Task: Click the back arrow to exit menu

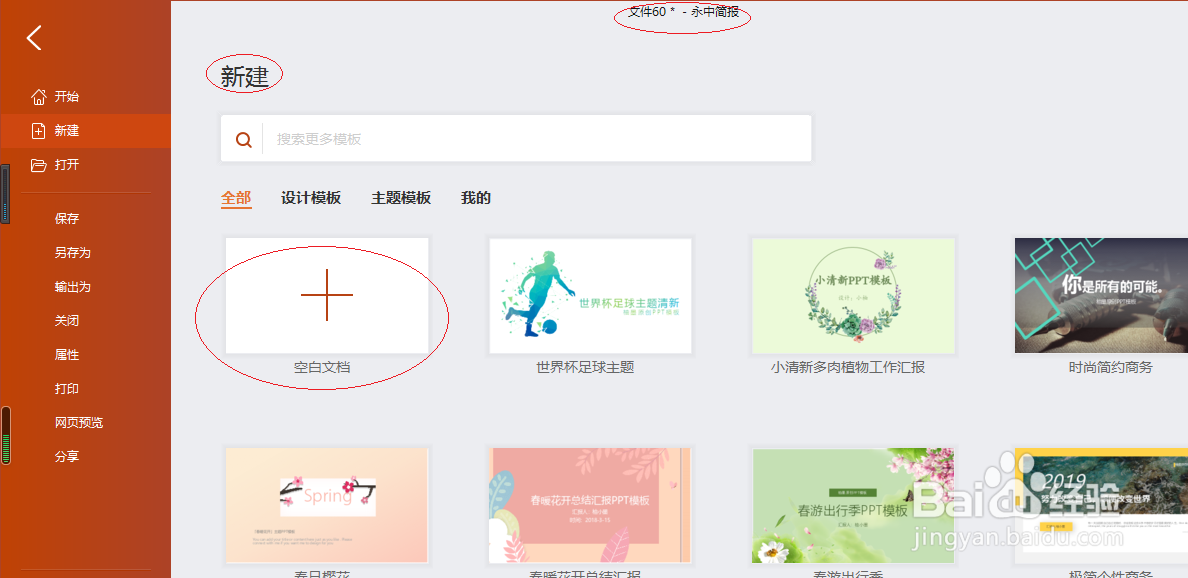Action: coord(33,37)
